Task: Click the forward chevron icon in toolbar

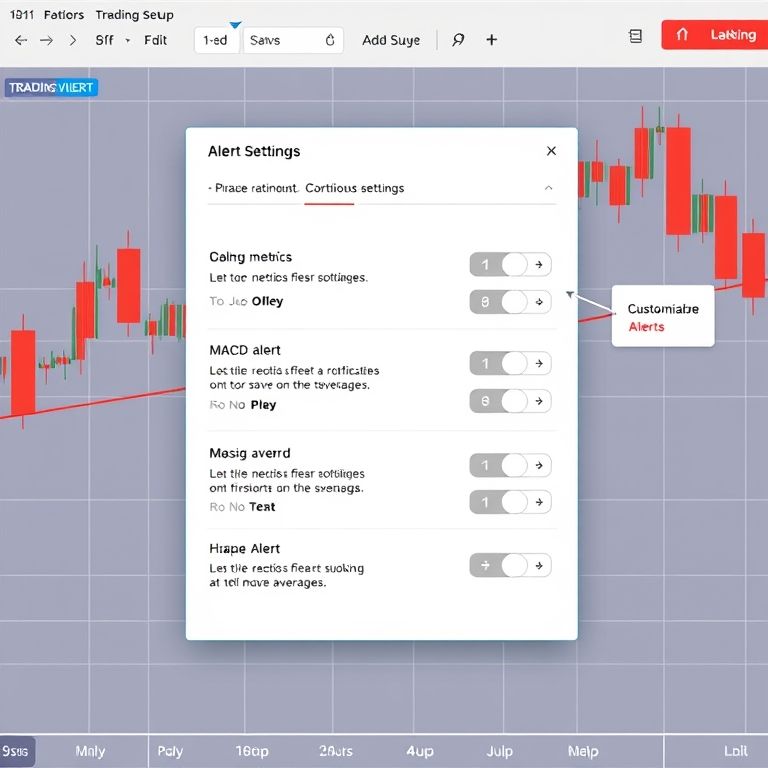Action: [x=72, y=41]
